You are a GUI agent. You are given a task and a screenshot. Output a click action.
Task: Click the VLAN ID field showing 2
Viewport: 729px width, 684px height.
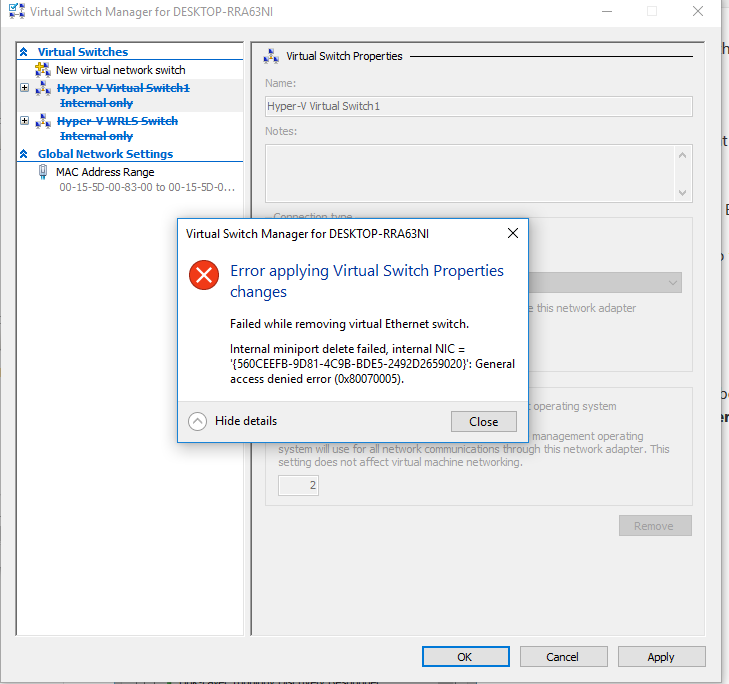coord(298,485)
